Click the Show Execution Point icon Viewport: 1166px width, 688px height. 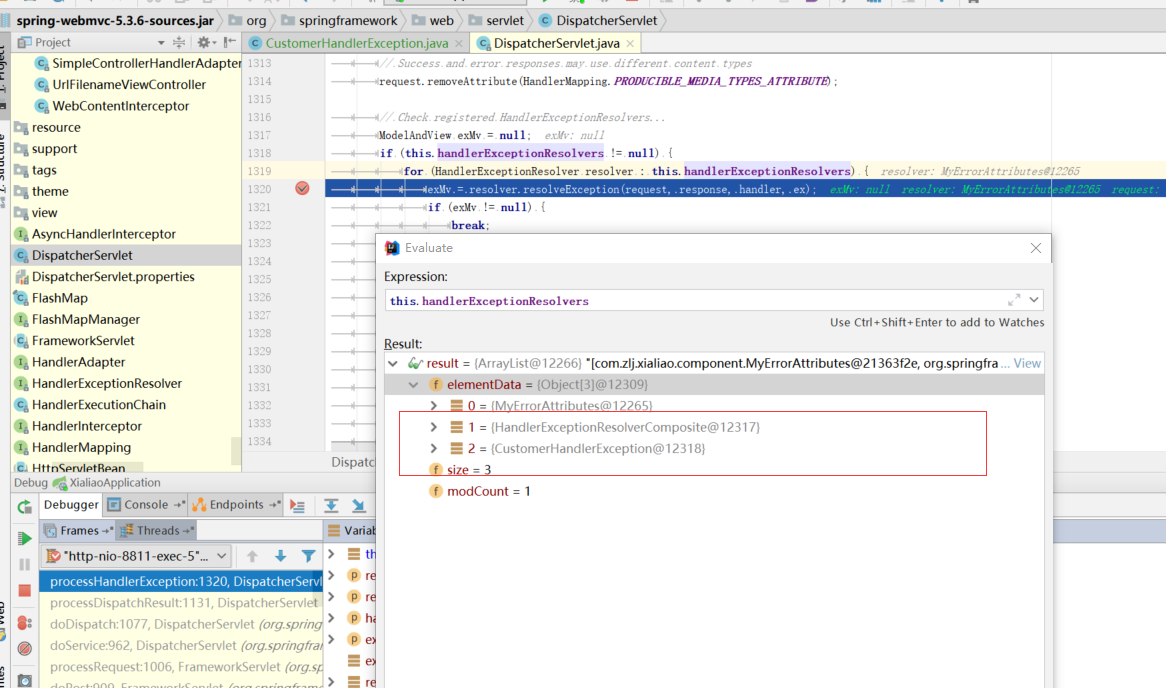point(297,506)
